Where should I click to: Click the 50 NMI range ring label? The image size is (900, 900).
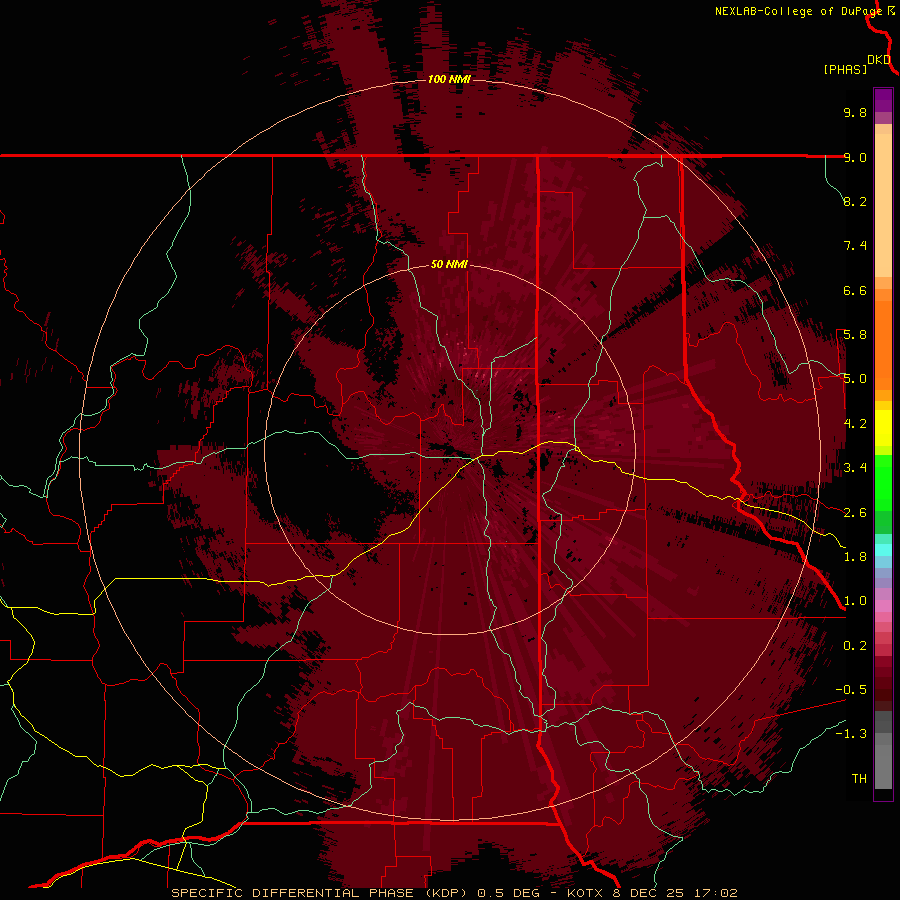(449, 264)
